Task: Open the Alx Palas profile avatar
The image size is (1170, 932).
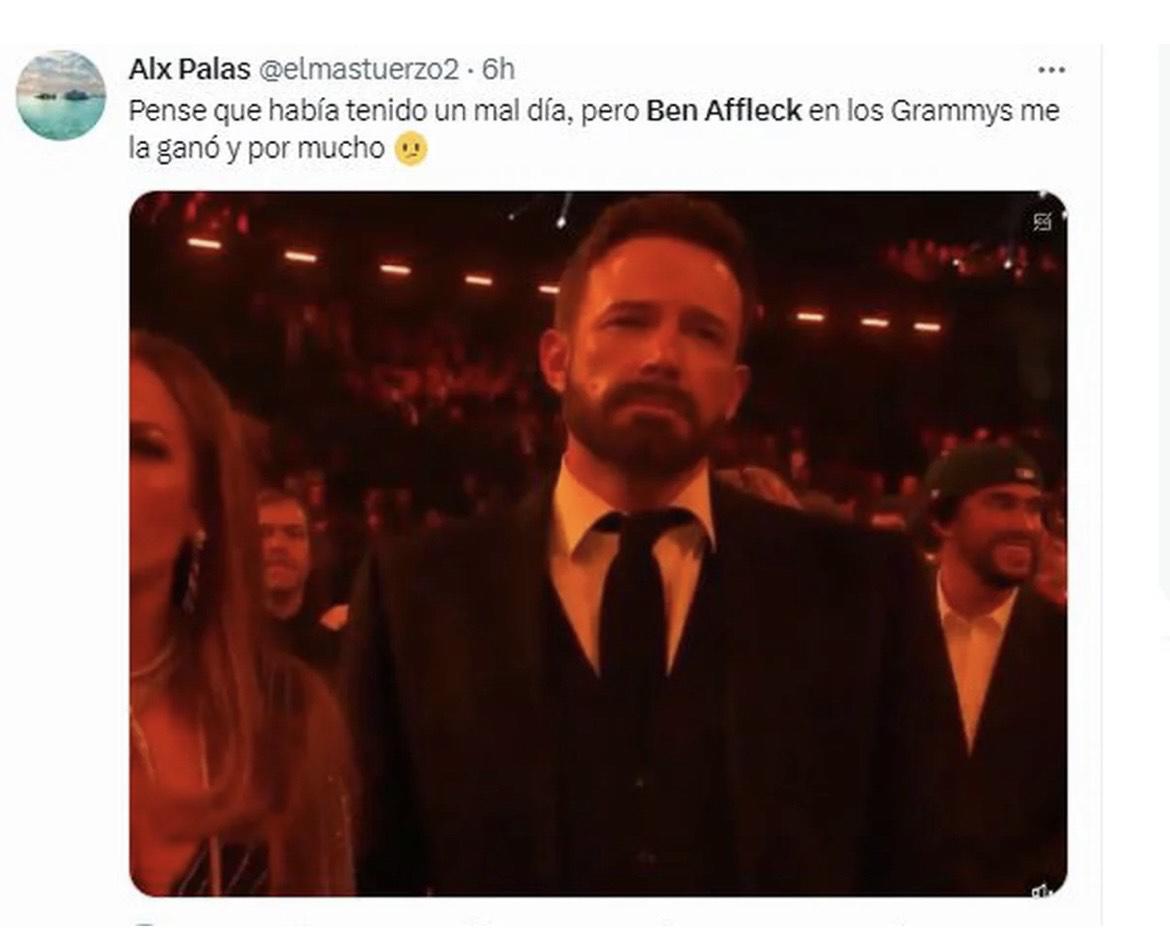Action: (x=61, y=95)
